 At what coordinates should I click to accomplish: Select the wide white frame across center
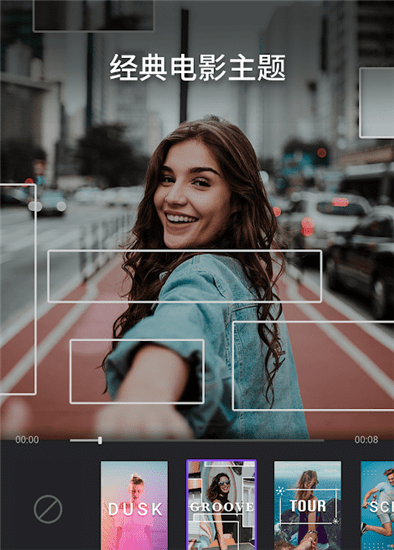185,276
